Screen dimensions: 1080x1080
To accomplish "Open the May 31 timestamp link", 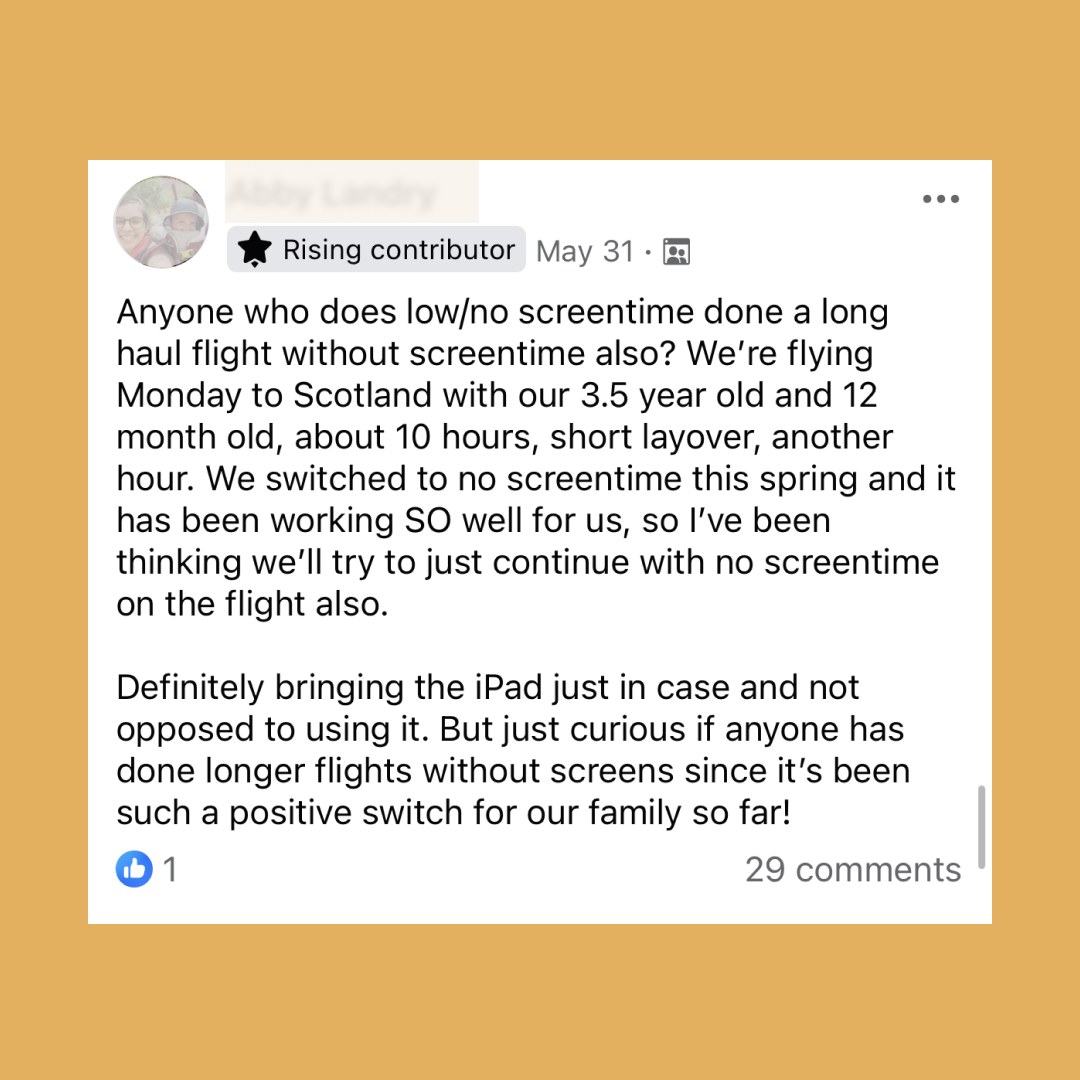I will (585, 252).
